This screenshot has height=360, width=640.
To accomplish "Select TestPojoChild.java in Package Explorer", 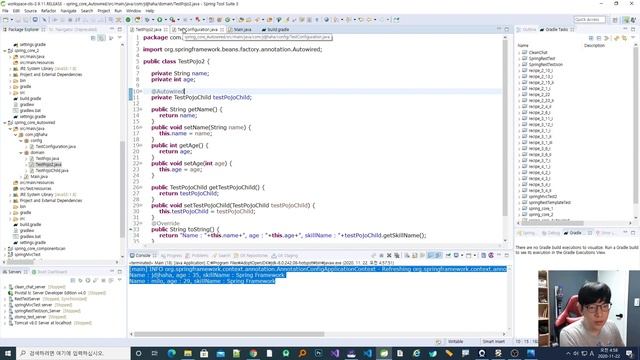I will [x=52, y=171].
